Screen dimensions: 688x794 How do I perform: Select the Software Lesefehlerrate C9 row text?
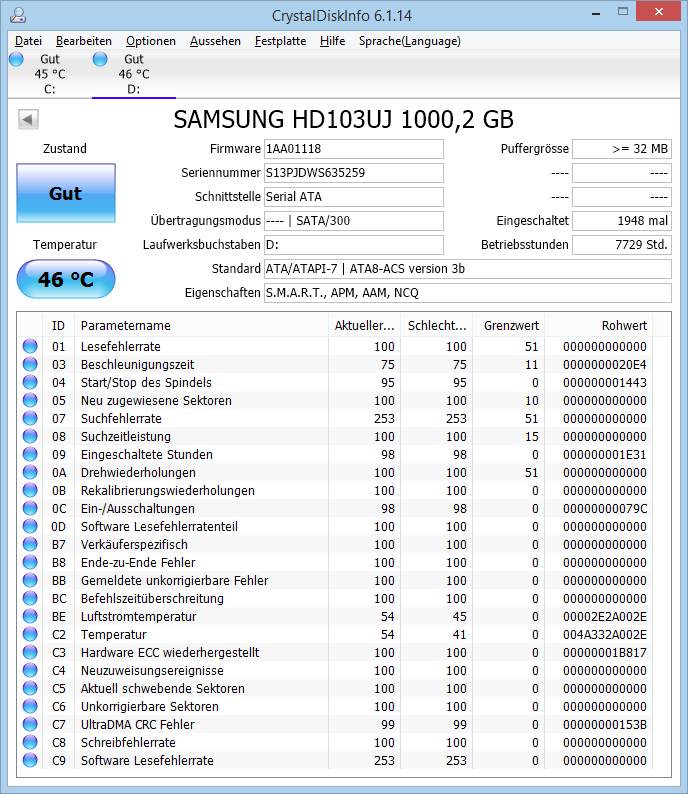(147, 760)
